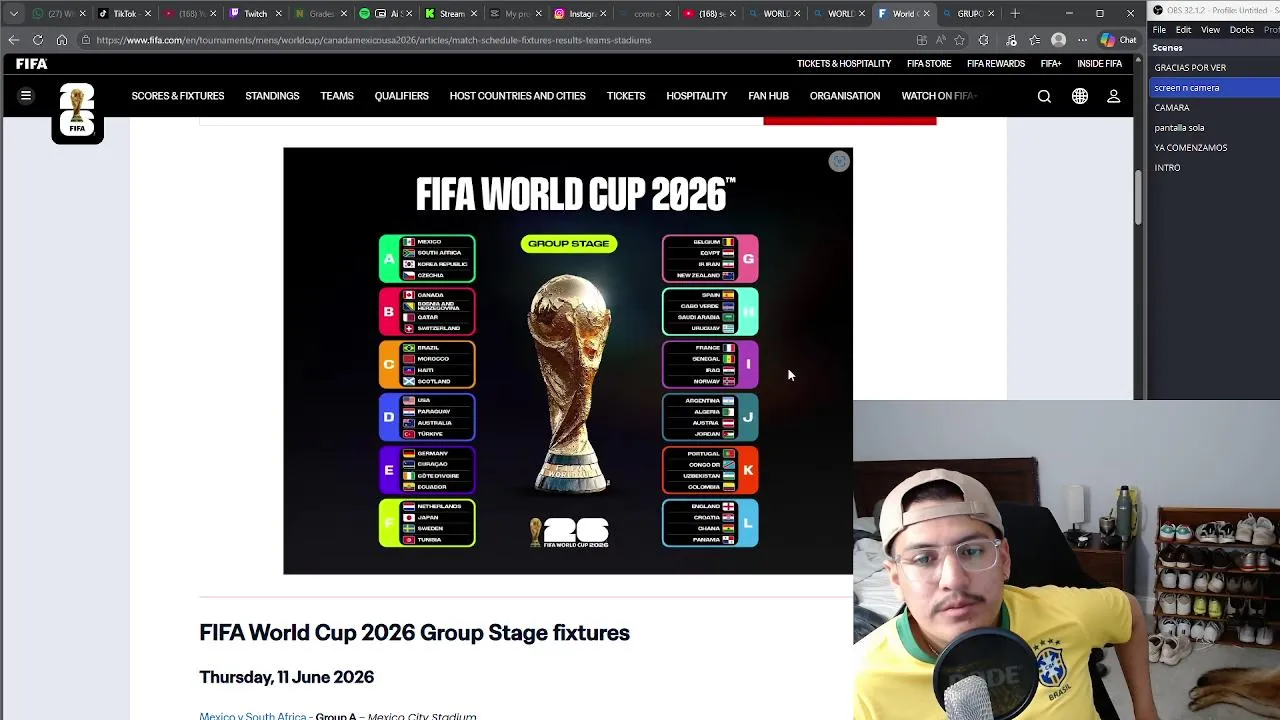Viewport: 1280px width, 720px height.
Task: Open Qualifiers menu item
Action: (401, 96)
